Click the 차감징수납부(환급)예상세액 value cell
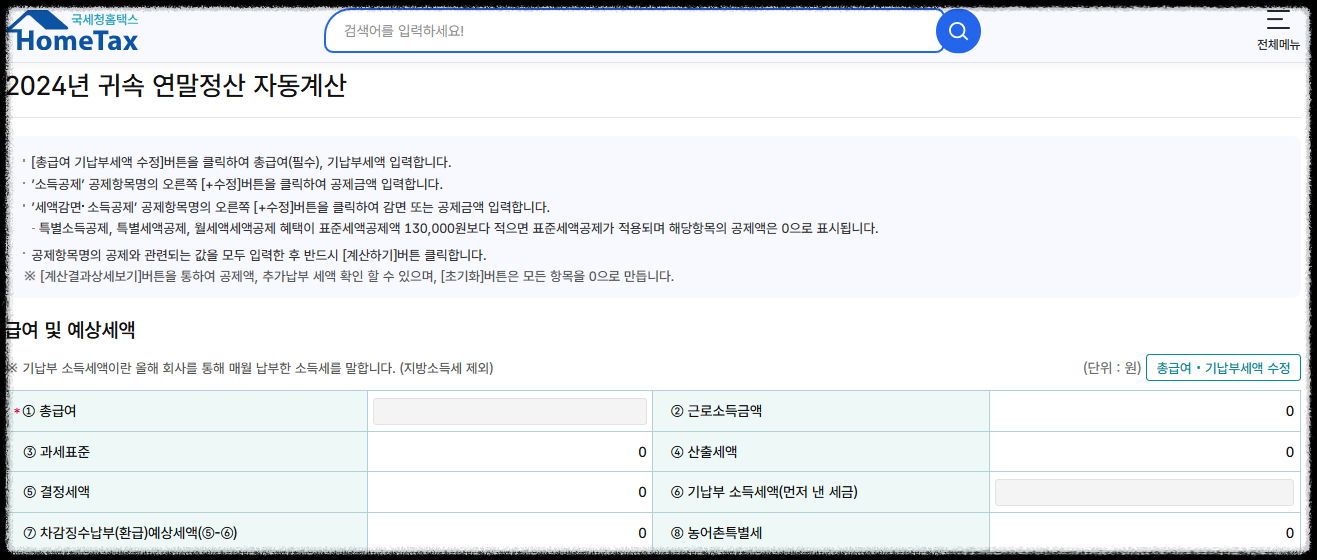Image resolution: width=1317 pixels, height=560 pixels. click(x=510, y=533)
